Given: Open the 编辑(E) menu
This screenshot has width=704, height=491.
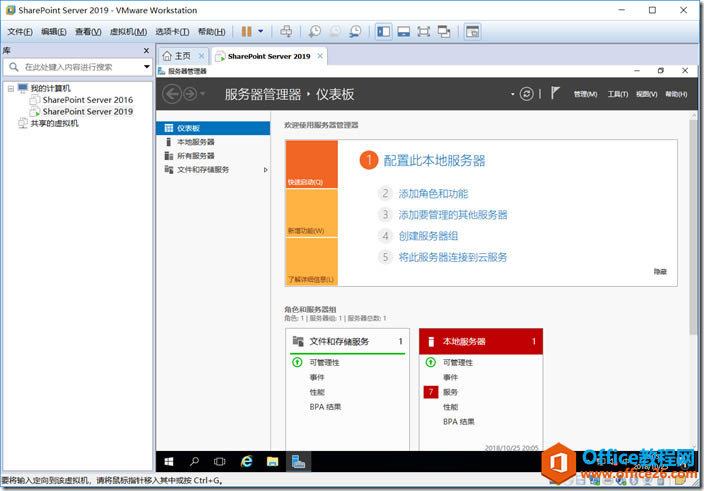Looking at the screenshot, I should (x=53, y=31).
